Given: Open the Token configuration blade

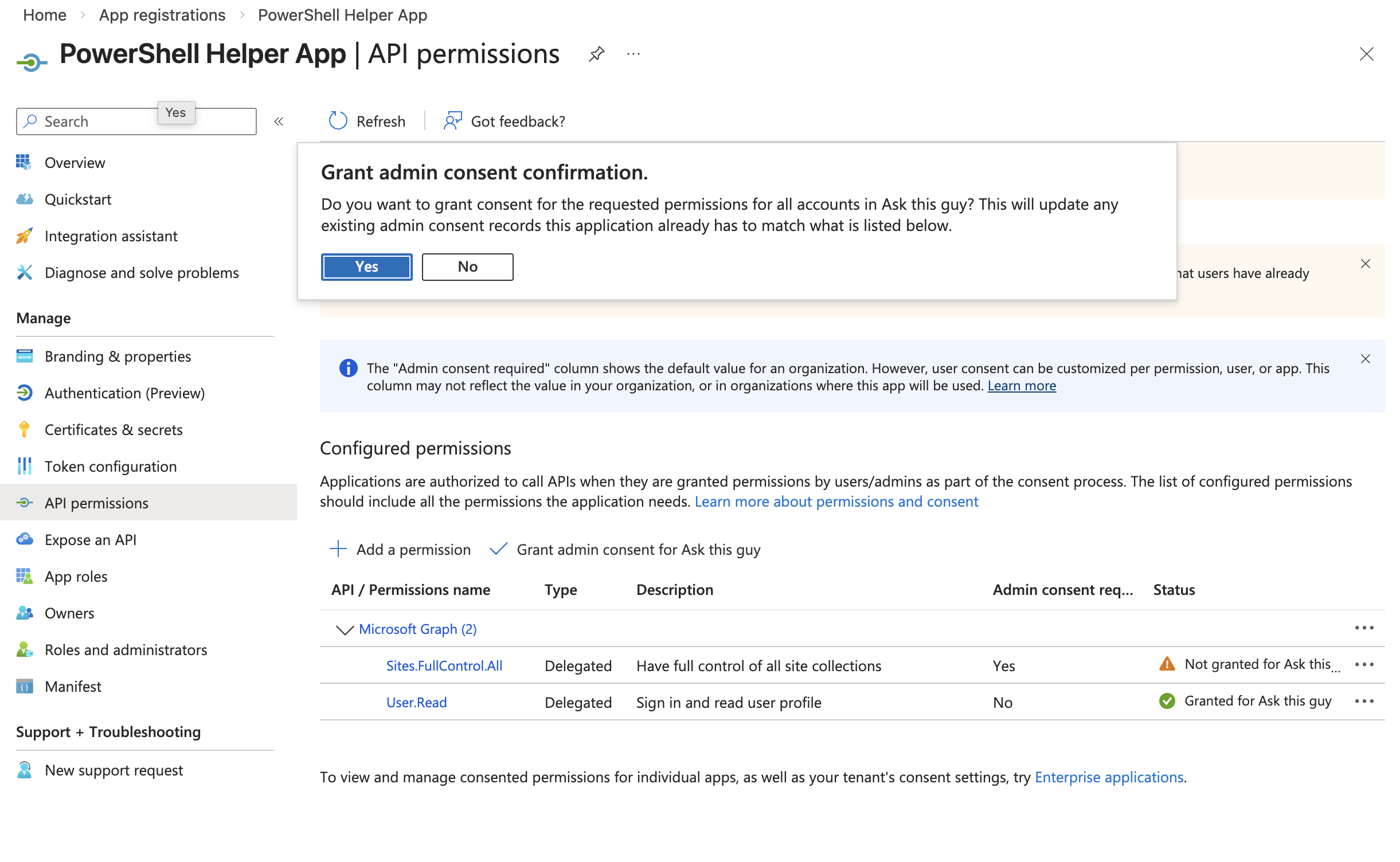Looking at the screenshot, I should tap(111, 466).
